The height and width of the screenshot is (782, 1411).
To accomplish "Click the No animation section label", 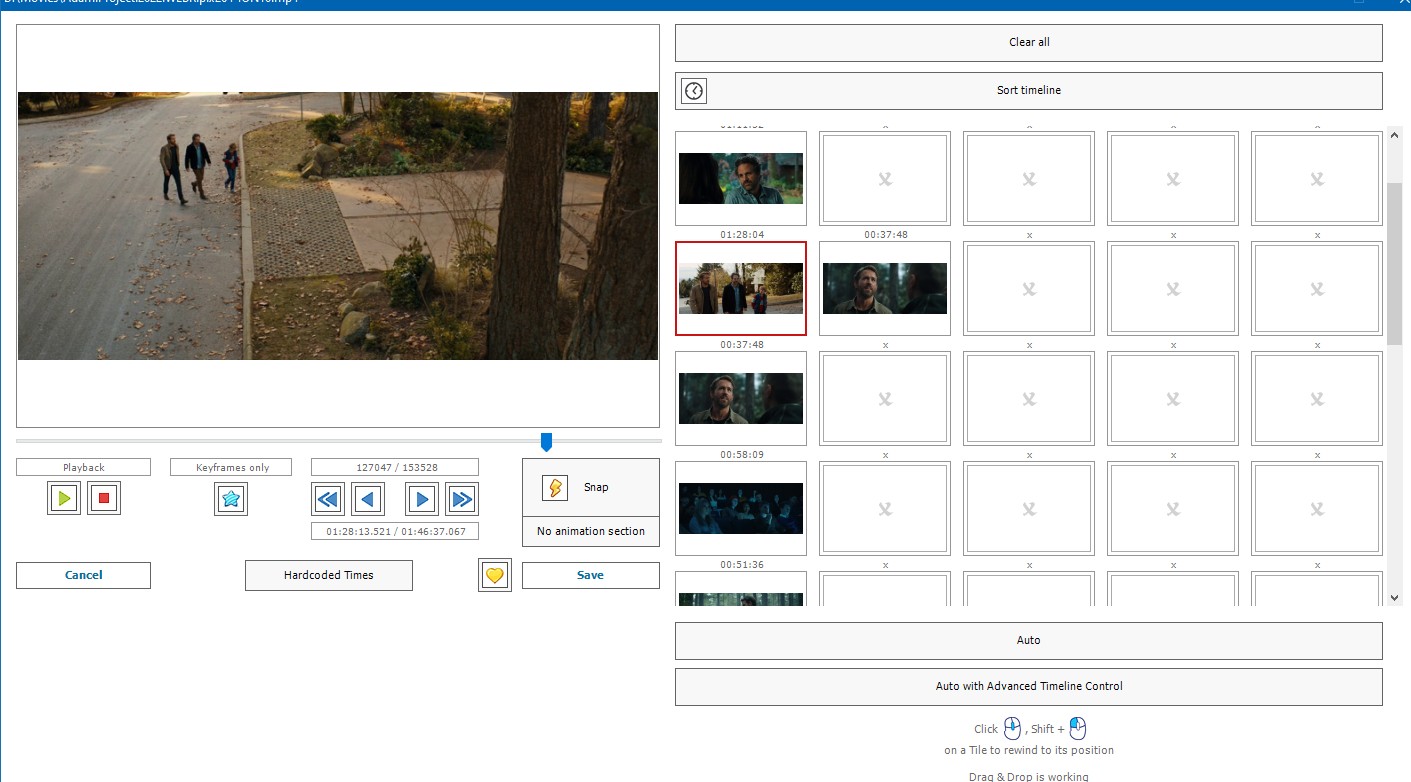I will click(x=591, y=531).
